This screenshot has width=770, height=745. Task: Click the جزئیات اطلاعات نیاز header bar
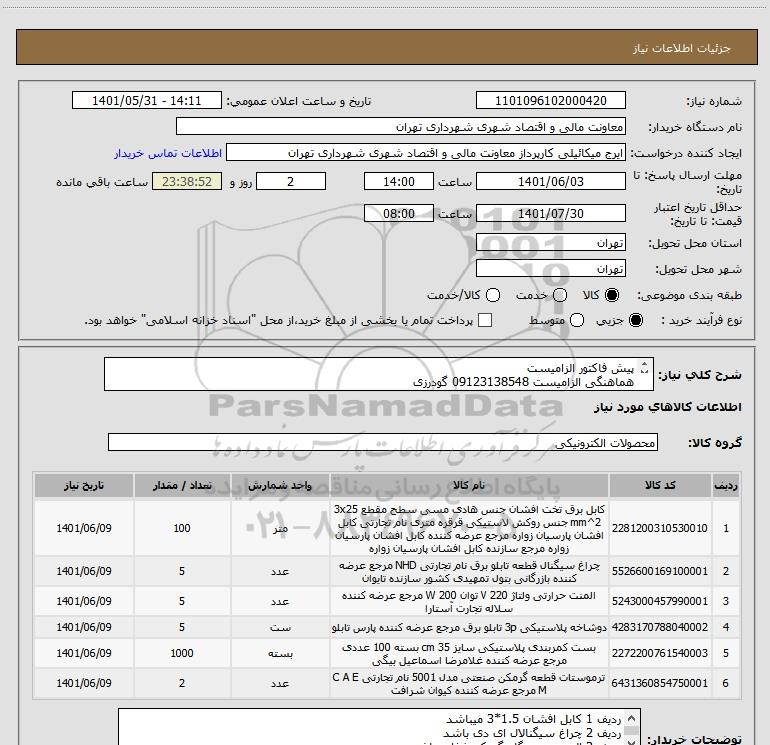point(387,47)
